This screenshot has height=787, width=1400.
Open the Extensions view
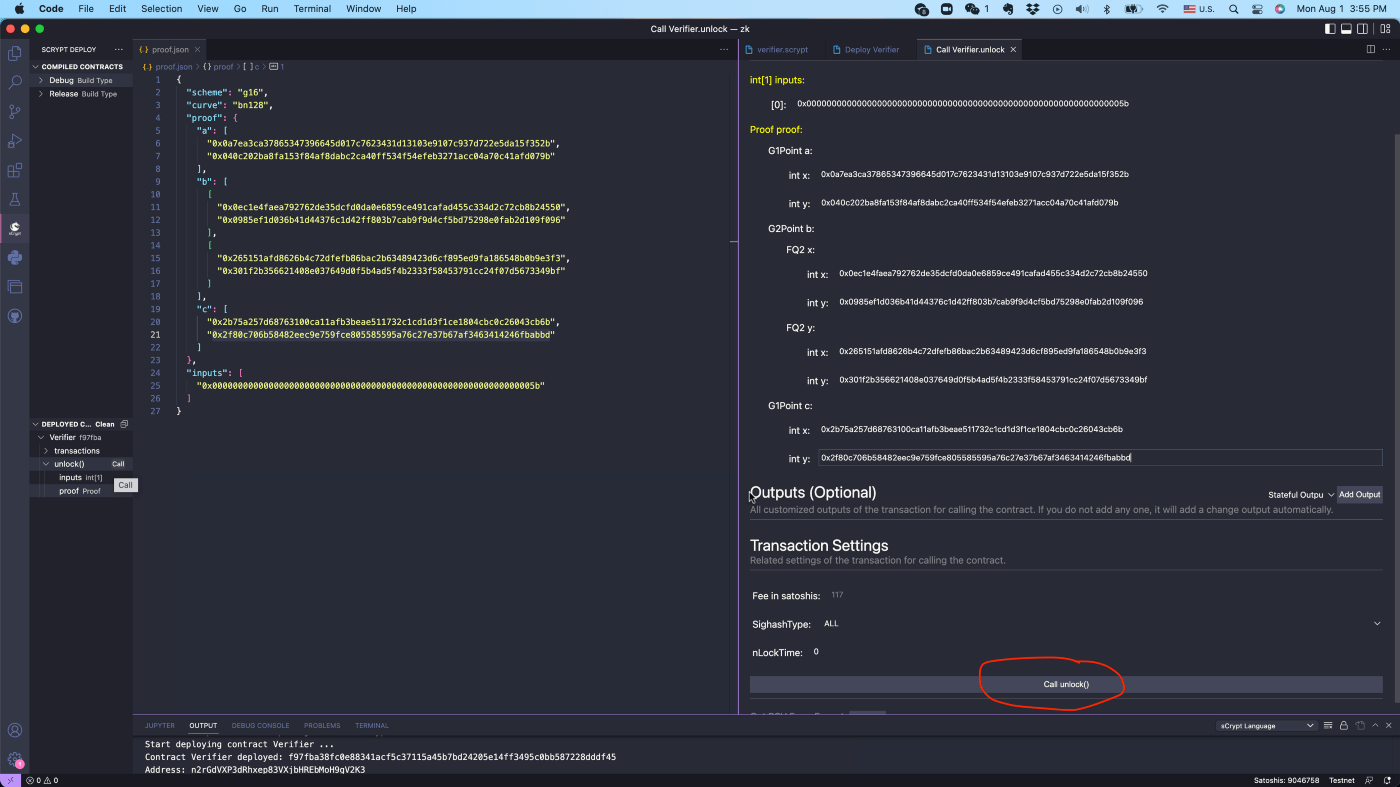click(x=15, y=170)
